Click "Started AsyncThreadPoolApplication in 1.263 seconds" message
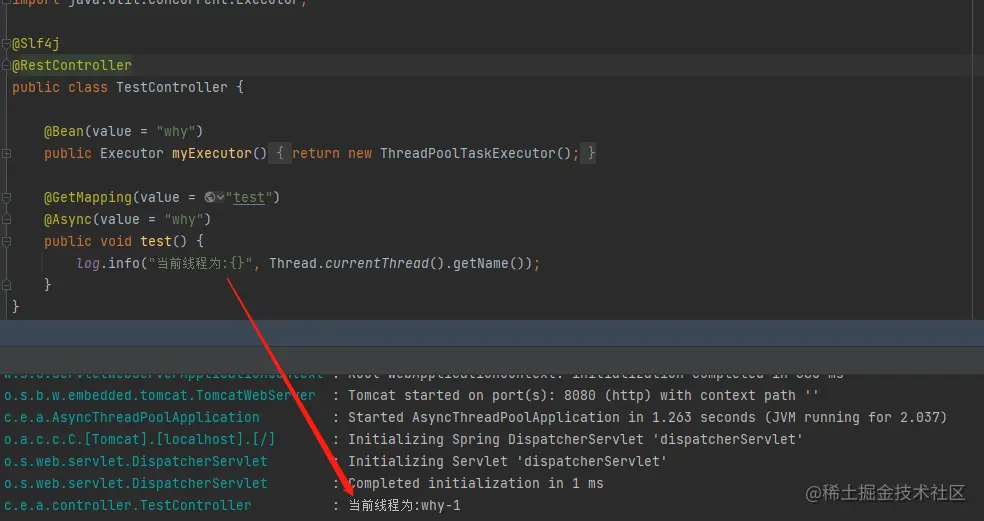Screen dimensions: 984x521 [648, 417]
